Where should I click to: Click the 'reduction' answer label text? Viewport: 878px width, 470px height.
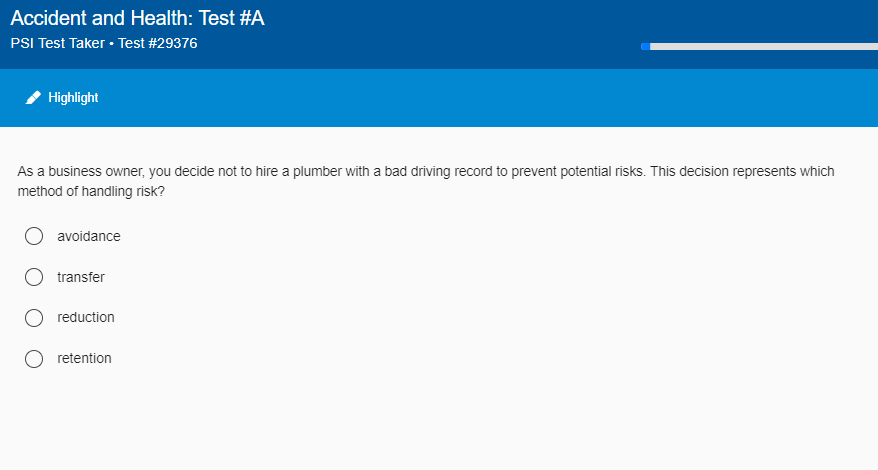[86, 317]
